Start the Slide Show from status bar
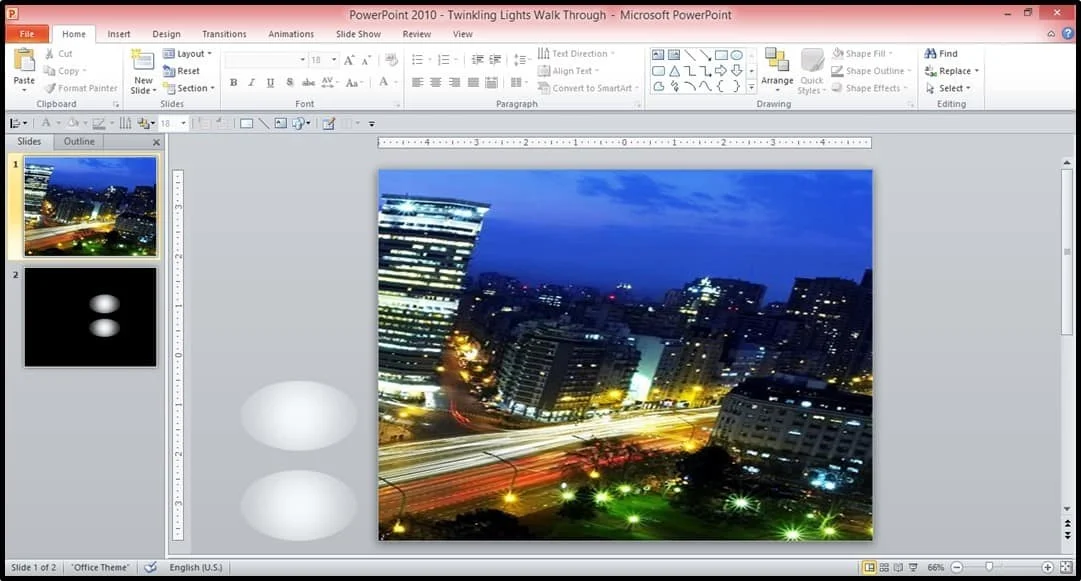Viewport: 1081px width, 581px height. point(913,567)
